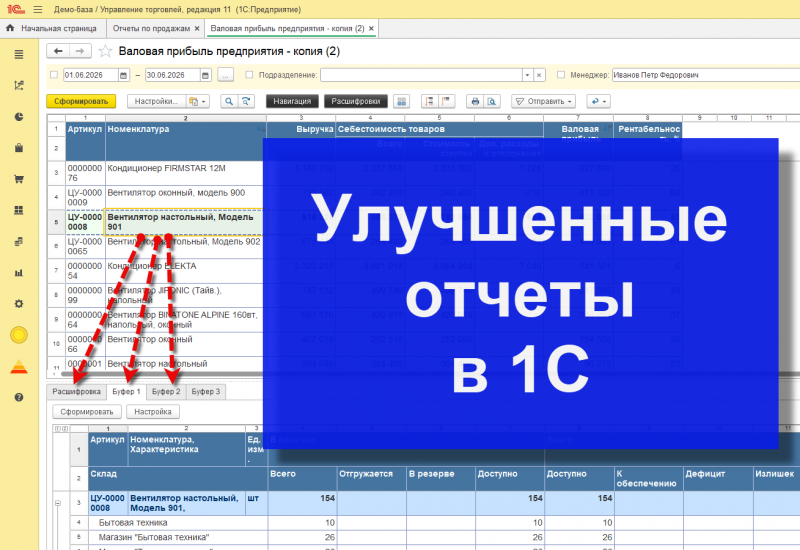Screen dimensions: 800x550
Task: Click the Расшифровки button
Action: pos(356,101)
